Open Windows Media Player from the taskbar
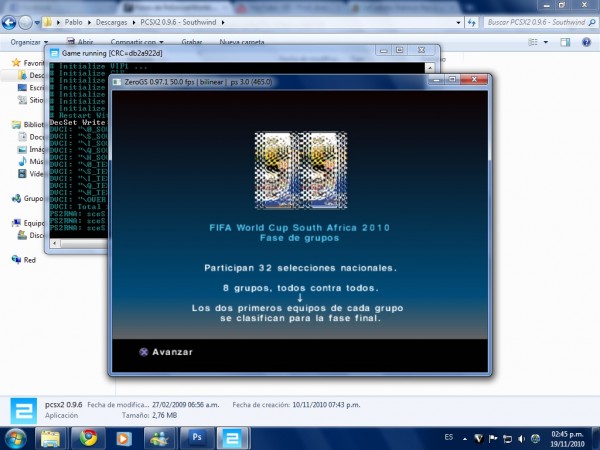Image resolution: width=600 pixels, height=450 pixels. click(x=123, y=439)
